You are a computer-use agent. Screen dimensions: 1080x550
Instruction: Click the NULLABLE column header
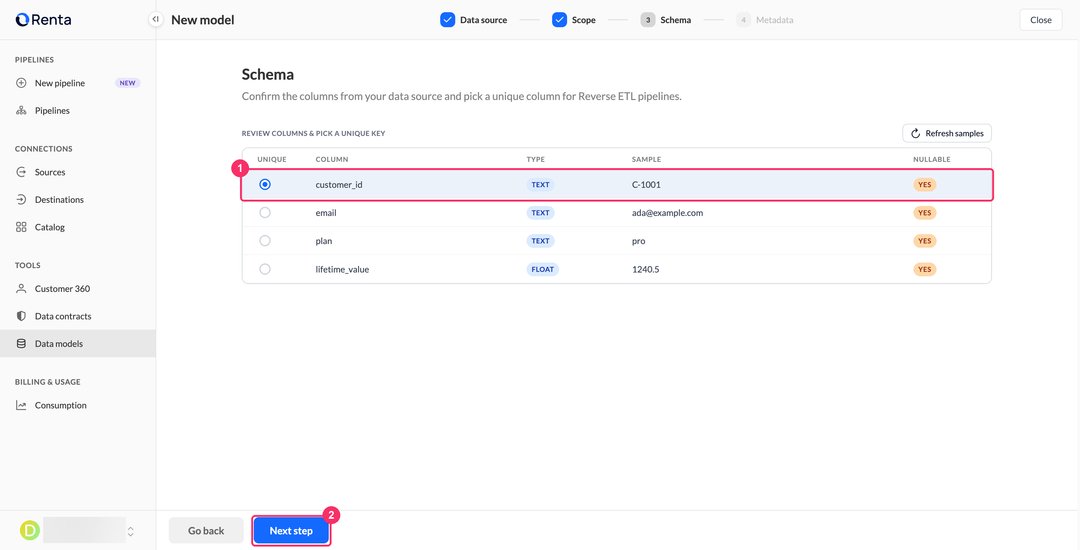coord(932,159)
